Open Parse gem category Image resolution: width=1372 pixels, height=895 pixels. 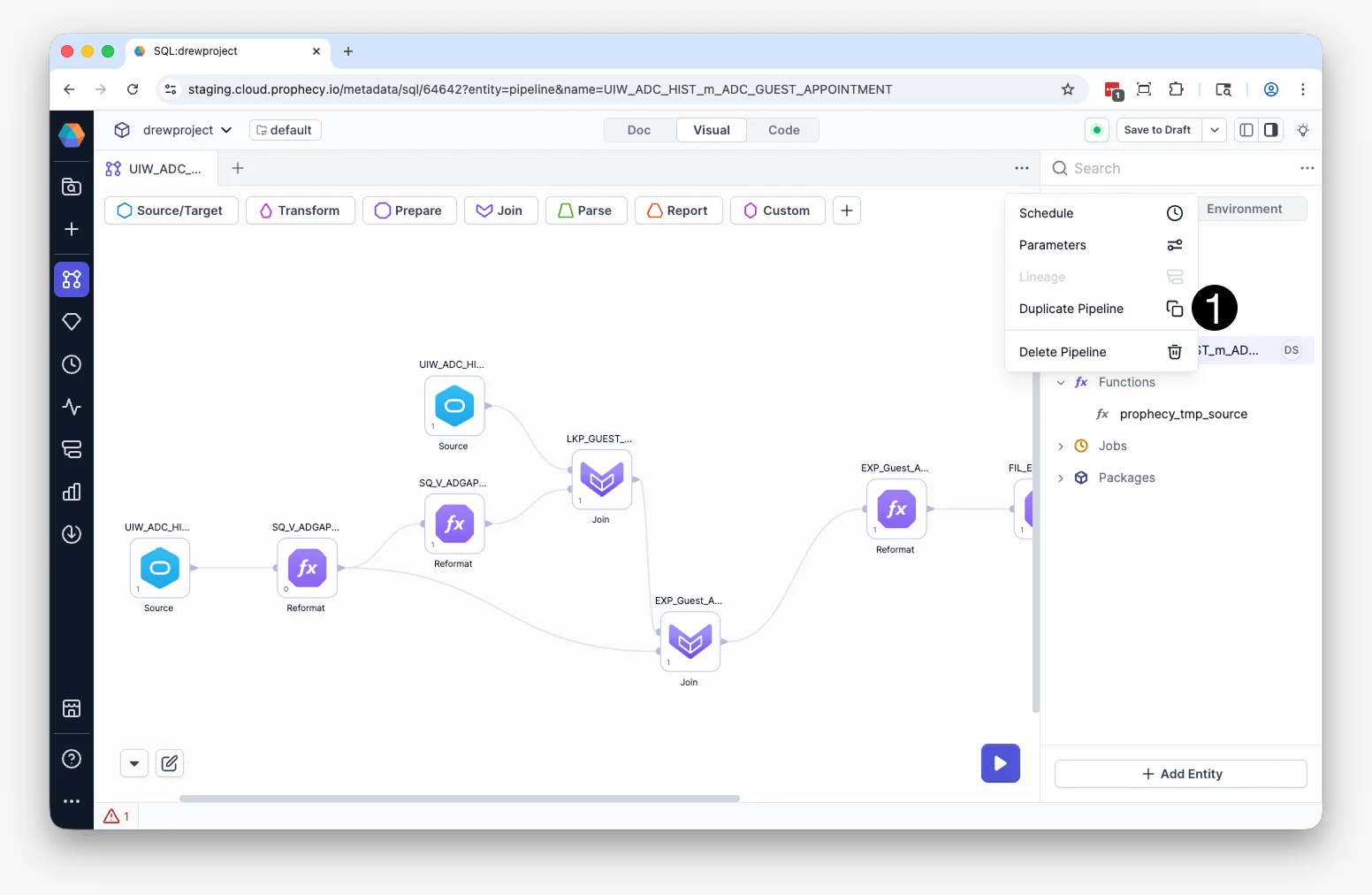pyautogui.click(x=586, y=210)
